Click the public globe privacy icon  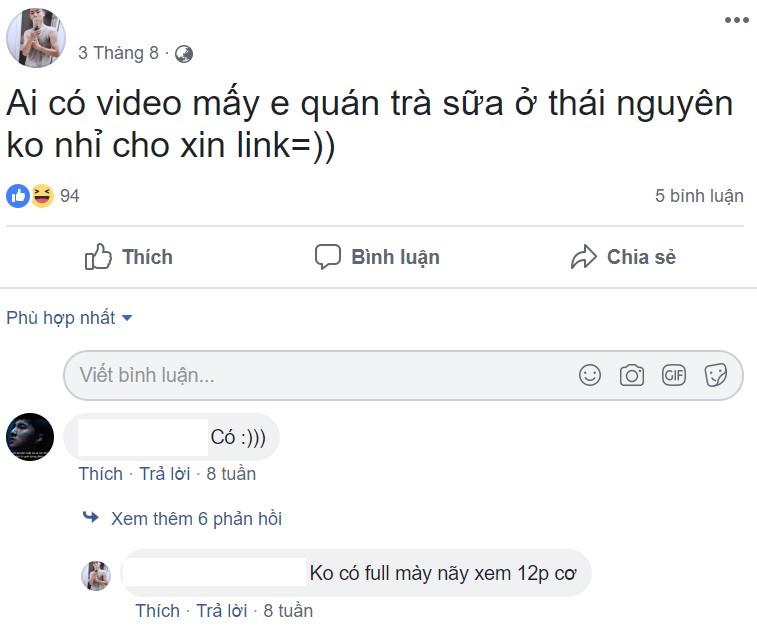184,54
